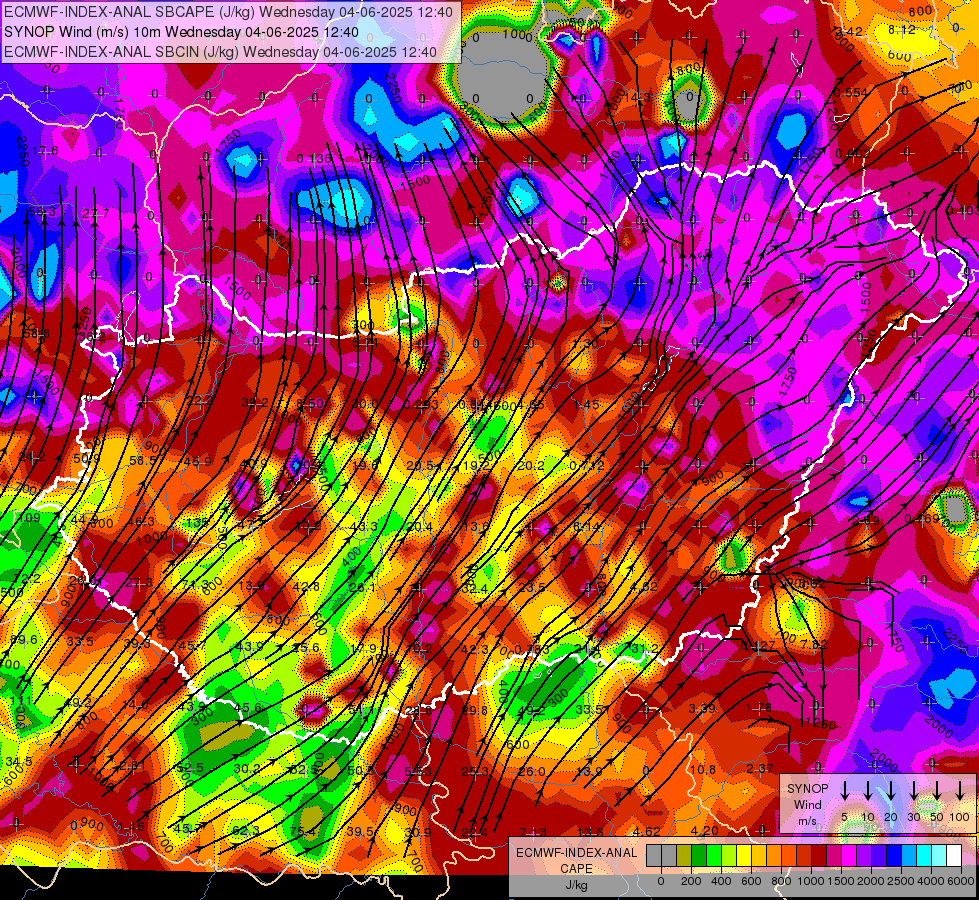Pick the white CAPE legend swatch
This screenshot has height=900, width=979.
point(955,856)
